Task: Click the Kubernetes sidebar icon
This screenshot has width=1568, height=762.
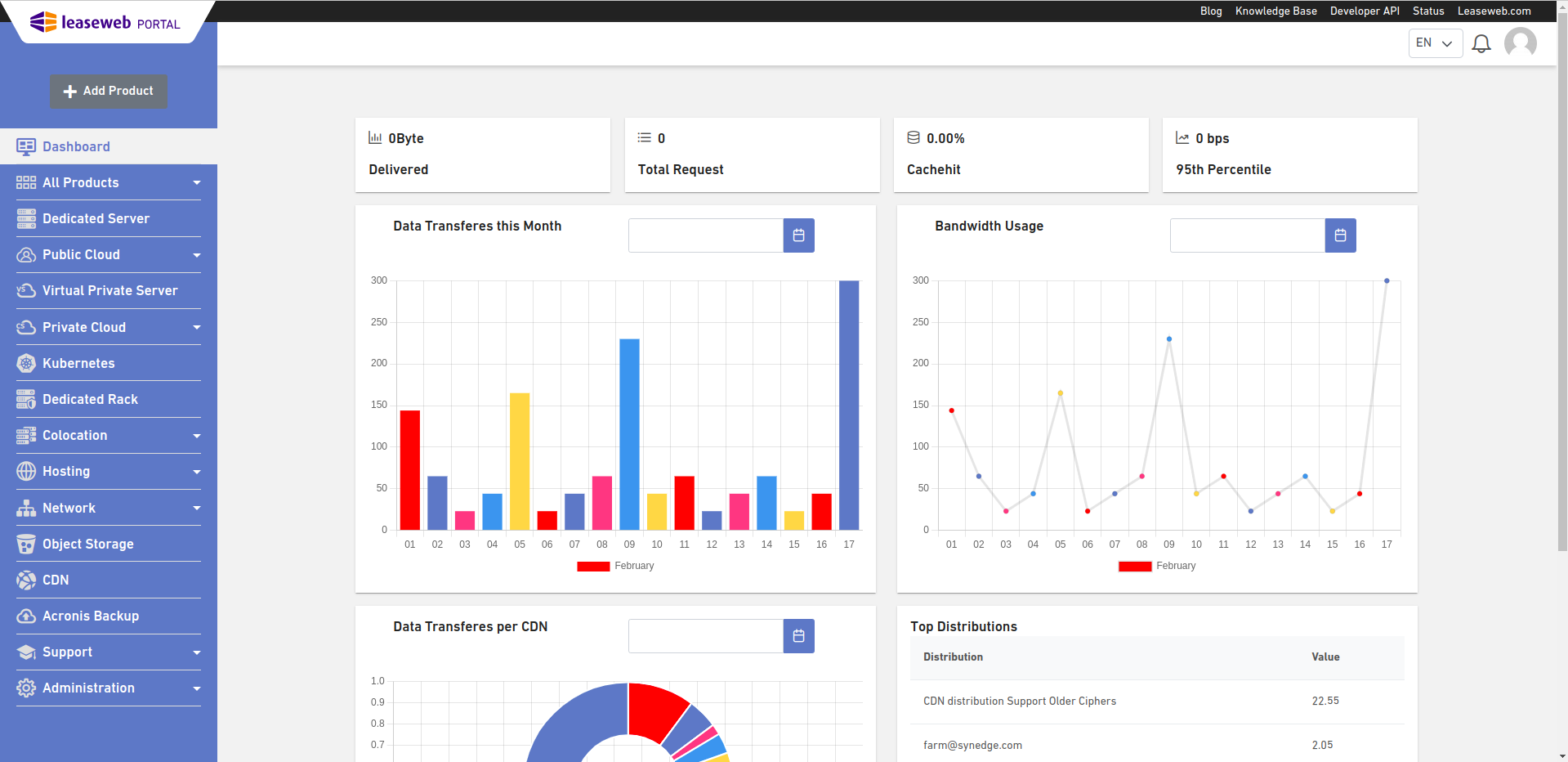Action: click(x=25, y=363)
